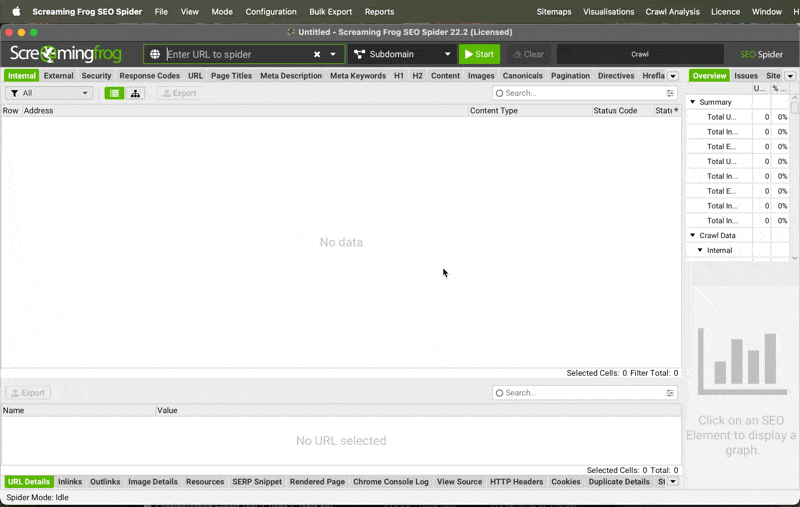The image size is (800, 507).
Task: Open the HTTP Headers bottom tab
Action: click(x=516, y=482)
